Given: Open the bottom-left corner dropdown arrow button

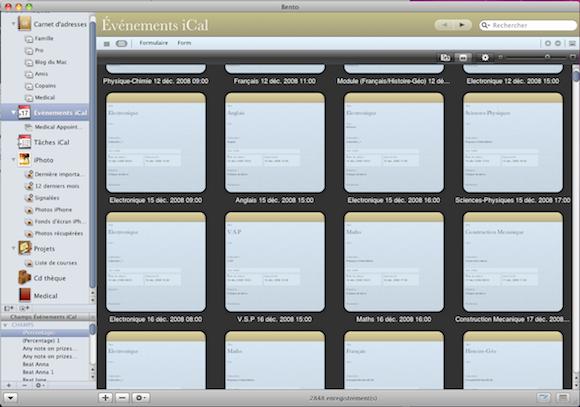Looking at the screenshot, I should pyautogui.click(x=10, y=398).
